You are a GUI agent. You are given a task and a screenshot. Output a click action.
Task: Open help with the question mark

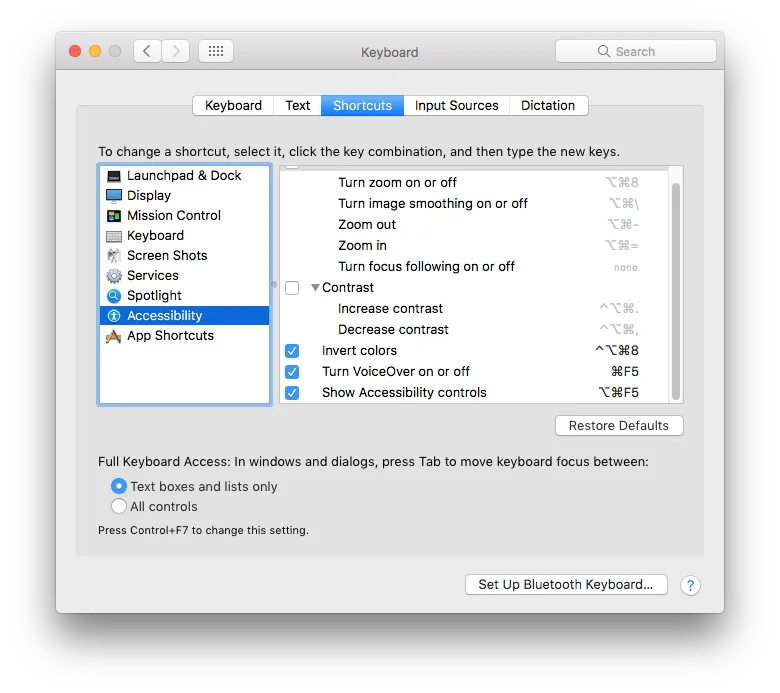(690, 586)
